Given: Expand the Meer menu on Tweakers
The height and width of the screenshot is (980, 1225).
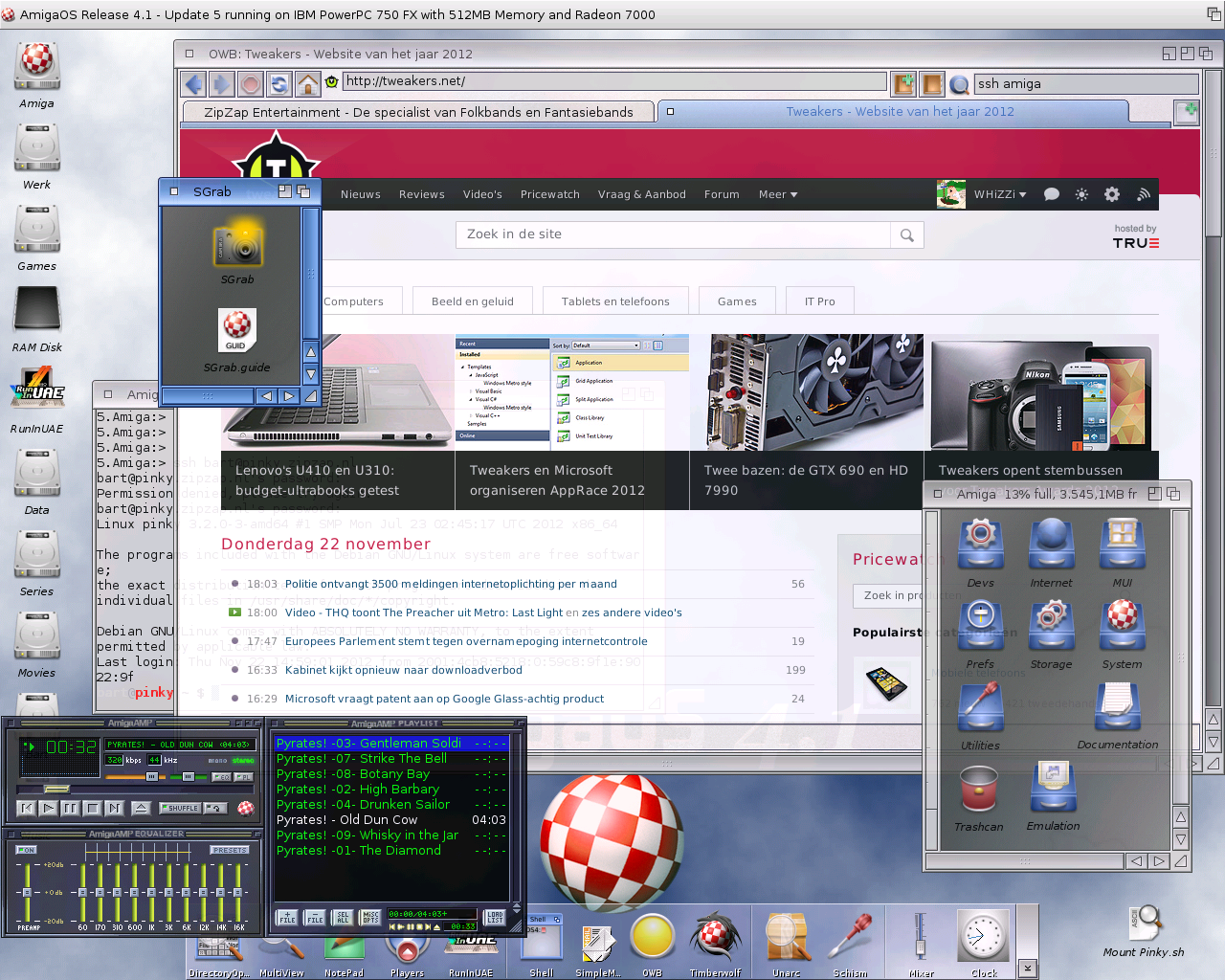Looking at the screenshot, I should (778, 194).
